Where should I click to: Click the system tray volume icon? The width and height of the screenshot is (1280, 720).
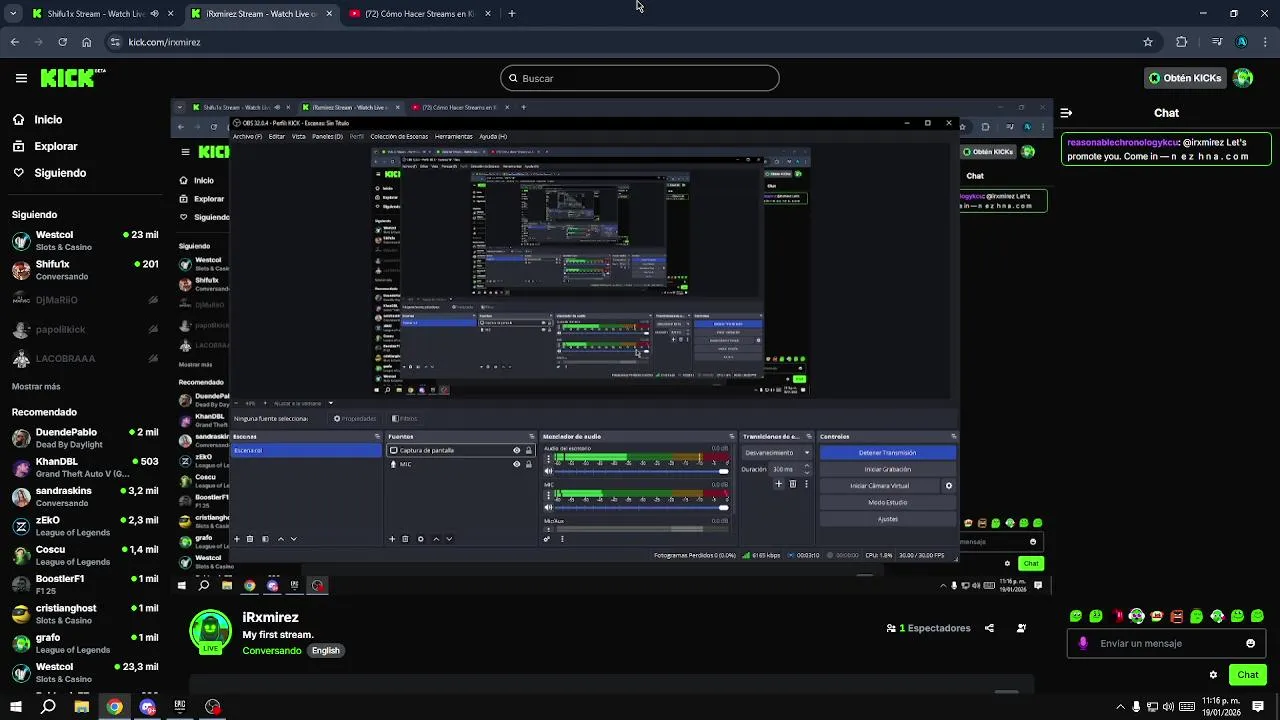pos(1169,707)
